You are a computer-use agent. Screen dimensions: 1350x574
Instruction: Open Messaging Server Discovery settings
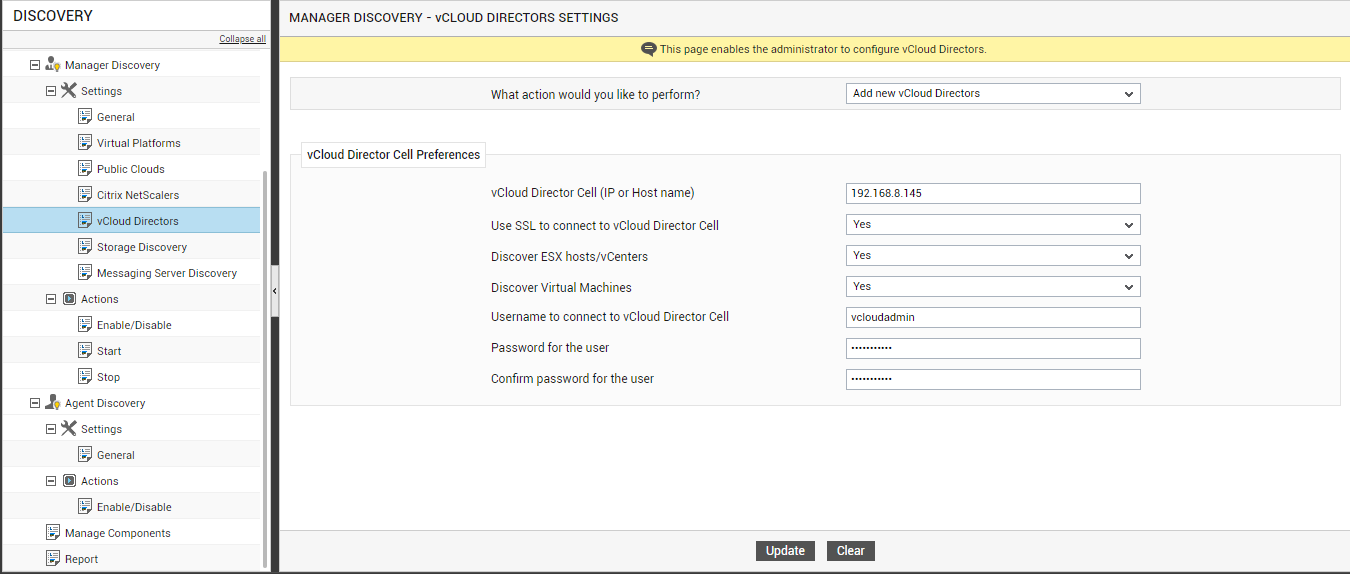tap(167, 273)
